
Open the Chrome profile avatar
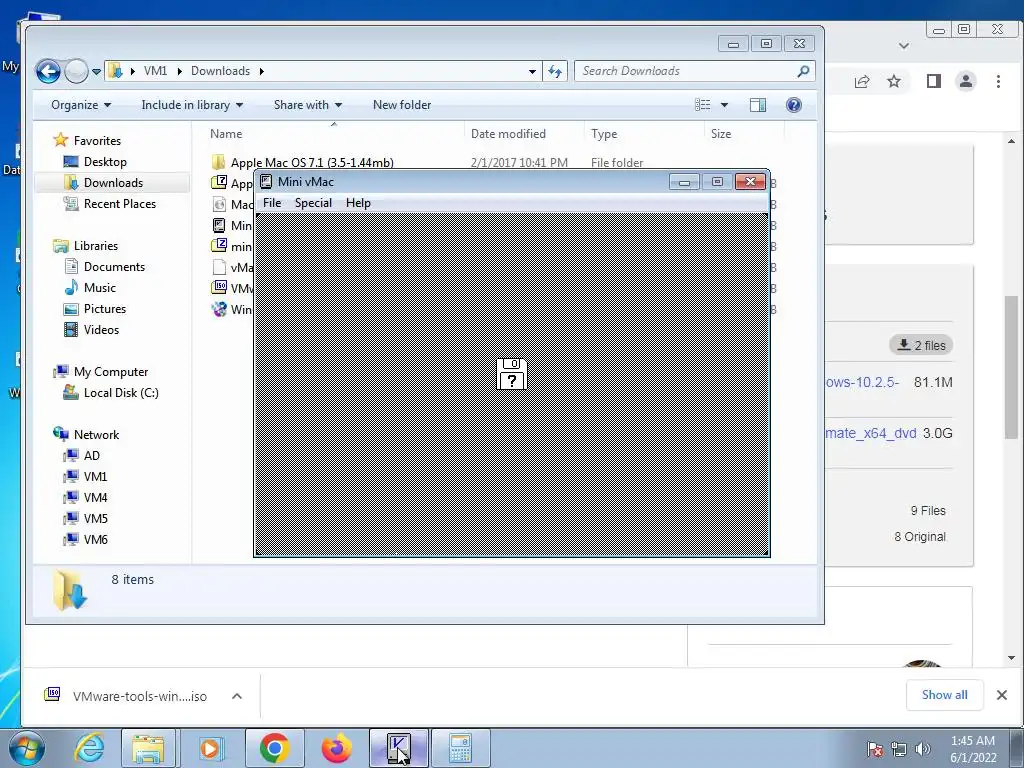pos(966,81)
